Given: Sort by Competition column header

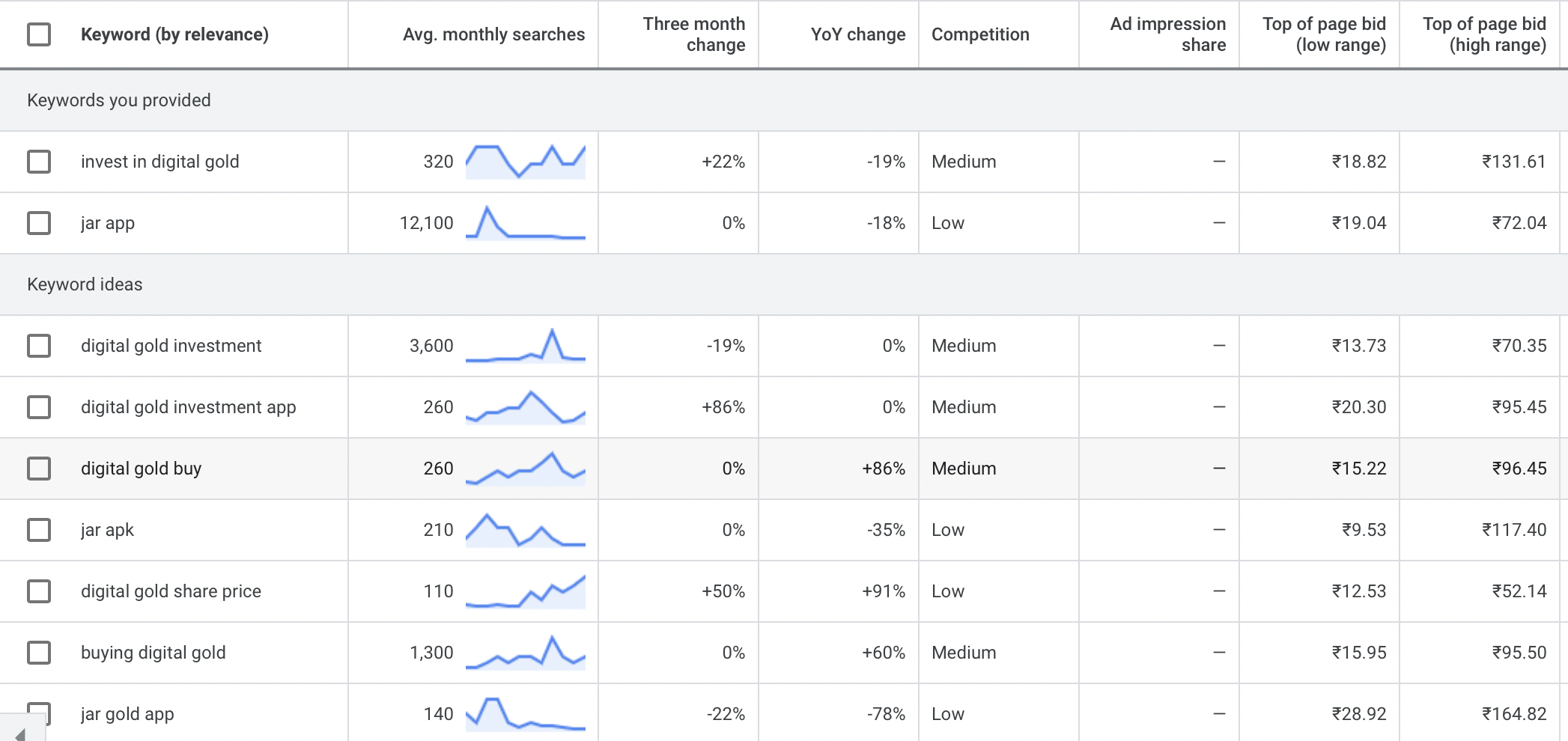Looking at the screenshot, I should click(980, 34).
